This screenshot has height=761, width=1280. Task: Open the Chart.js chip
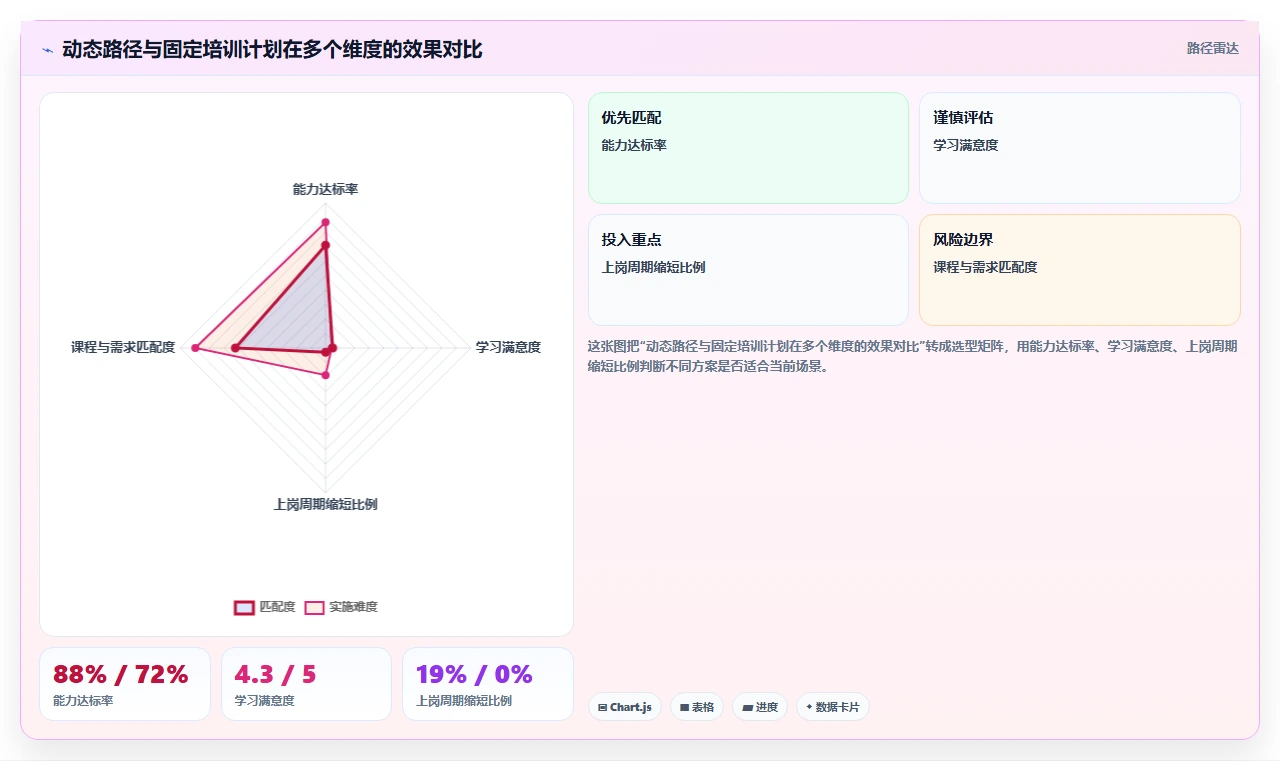click(x=625, y=707)
